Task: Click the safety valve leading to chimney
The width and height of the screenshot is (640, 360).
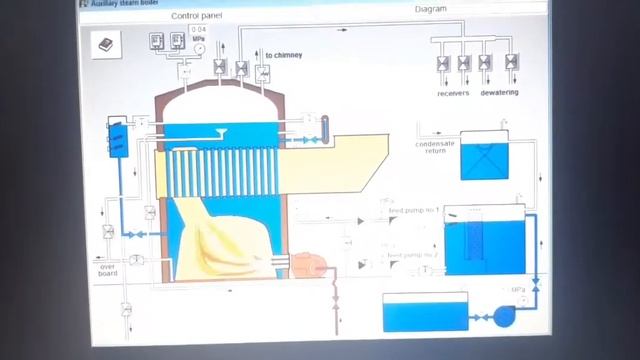Action: coord(262,74)
